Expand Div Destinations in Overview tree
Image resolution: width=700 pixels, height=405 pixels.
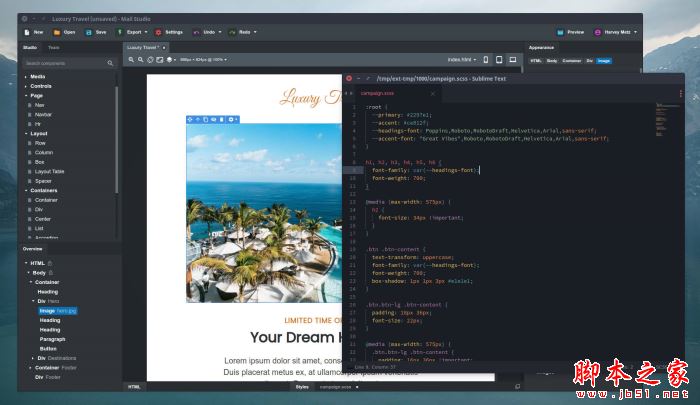click(34, 357)
